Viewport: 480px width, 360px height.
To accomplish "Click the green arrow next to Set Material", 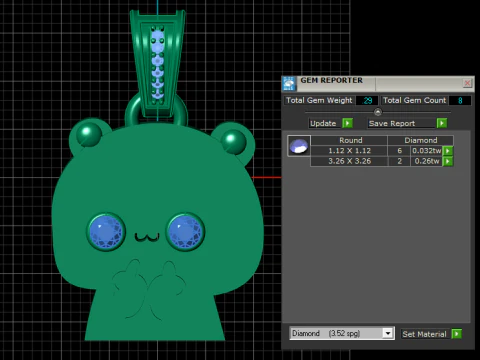I will coord(456,334).
